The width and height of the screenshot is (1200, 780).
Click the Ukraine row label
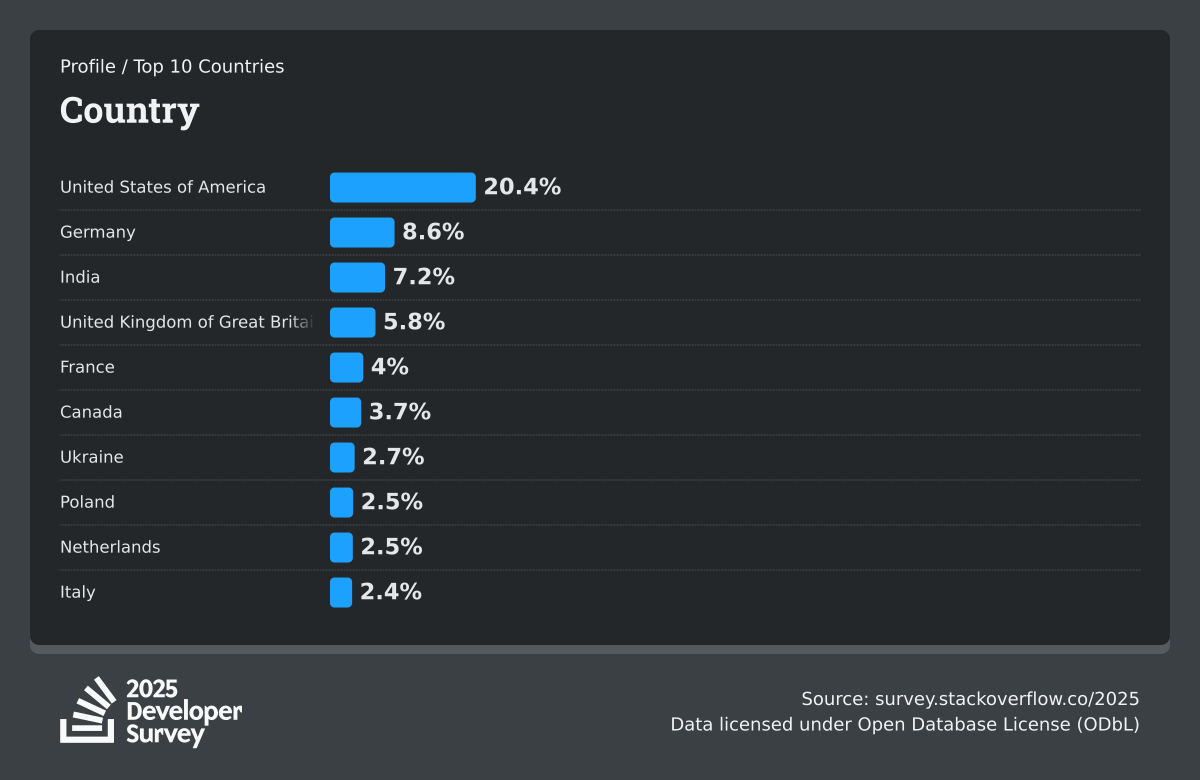pos(92,457)
